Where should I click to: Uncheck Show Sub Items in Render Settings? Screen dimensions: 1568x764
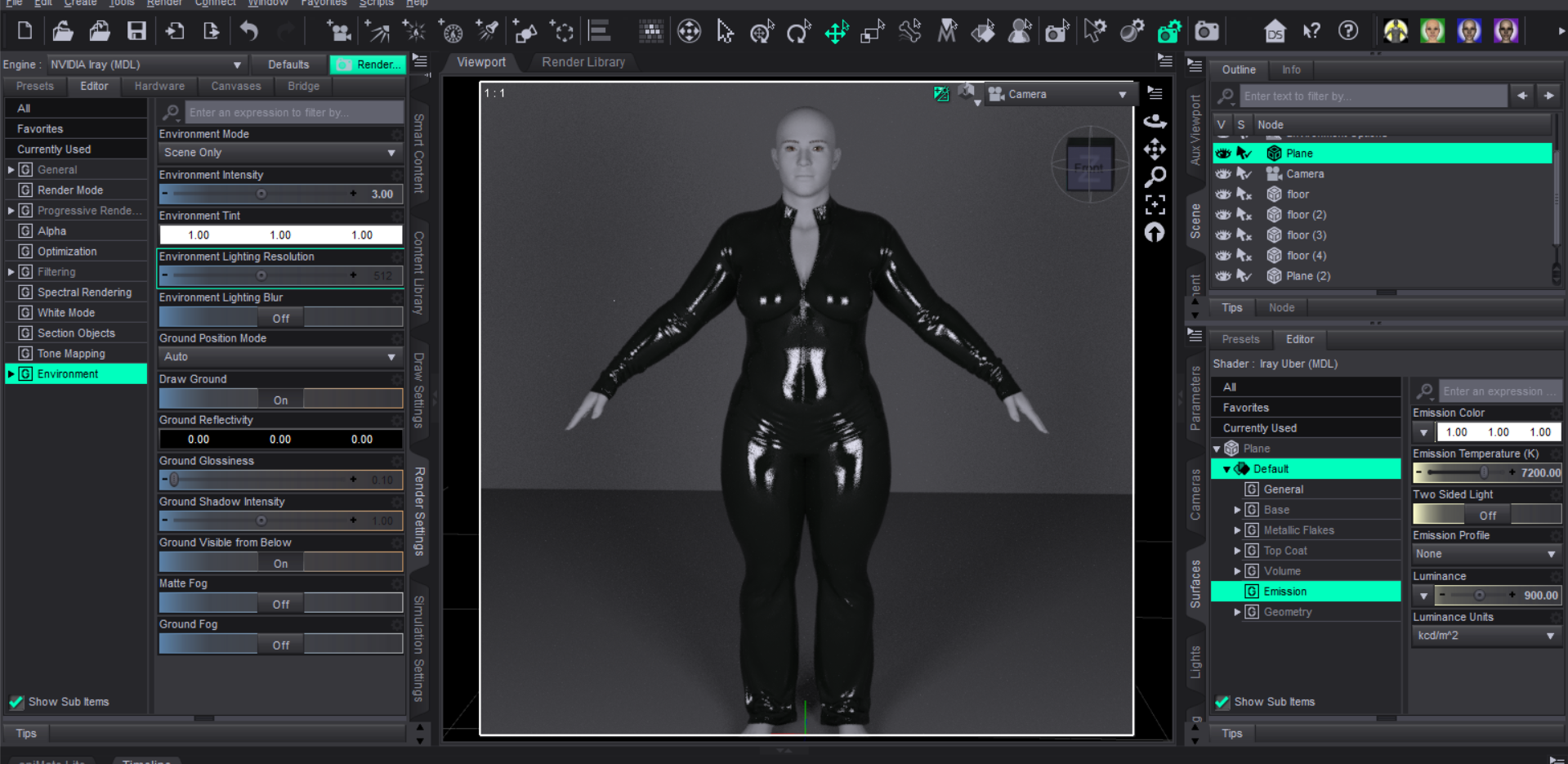click(x=16, y=701)
